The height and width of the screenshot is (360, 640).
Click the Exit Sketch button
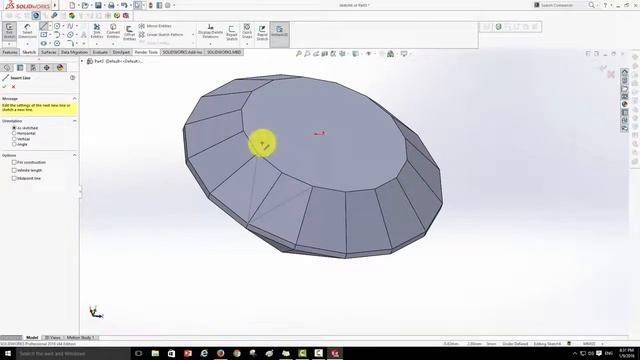(x=9, y=31)
